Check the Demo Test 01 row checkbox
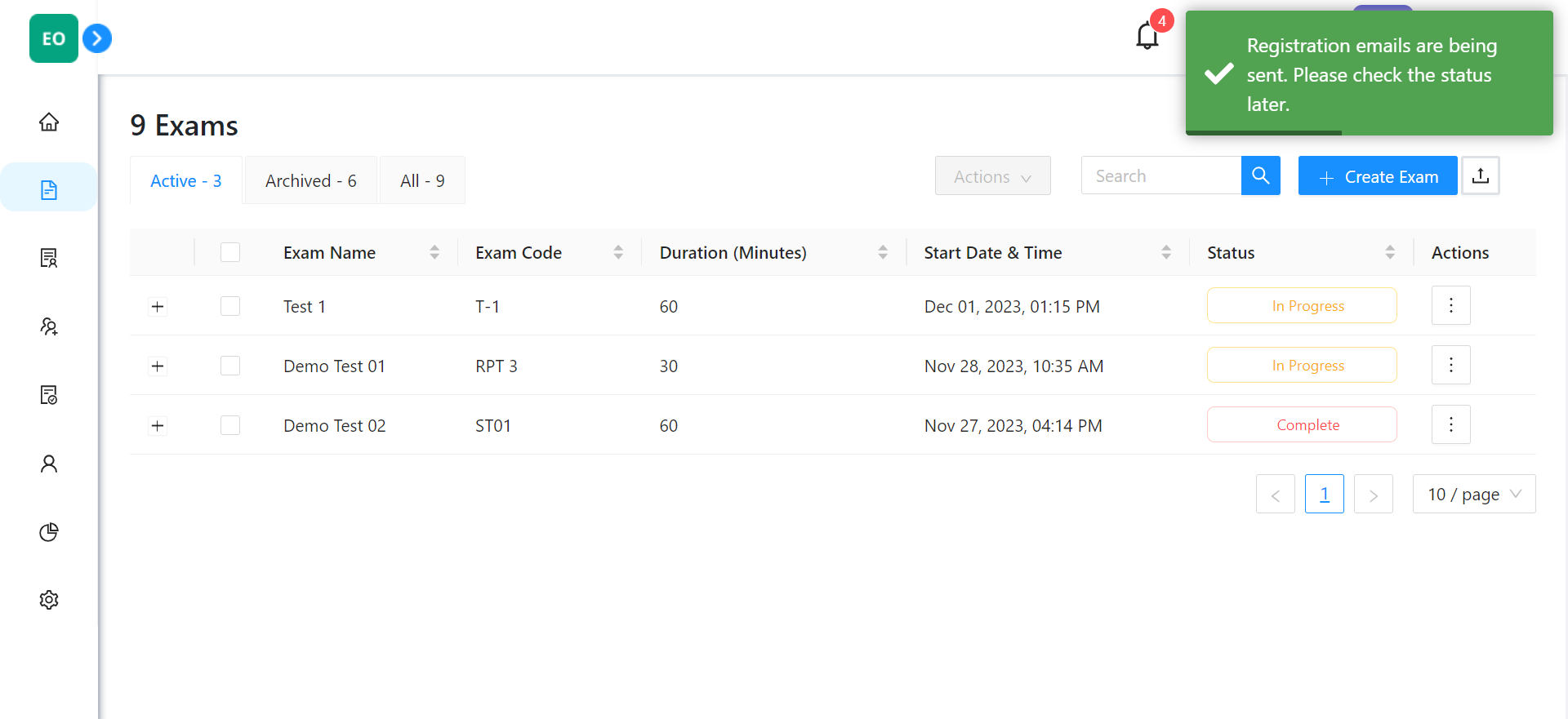 (x=230, y=366)
